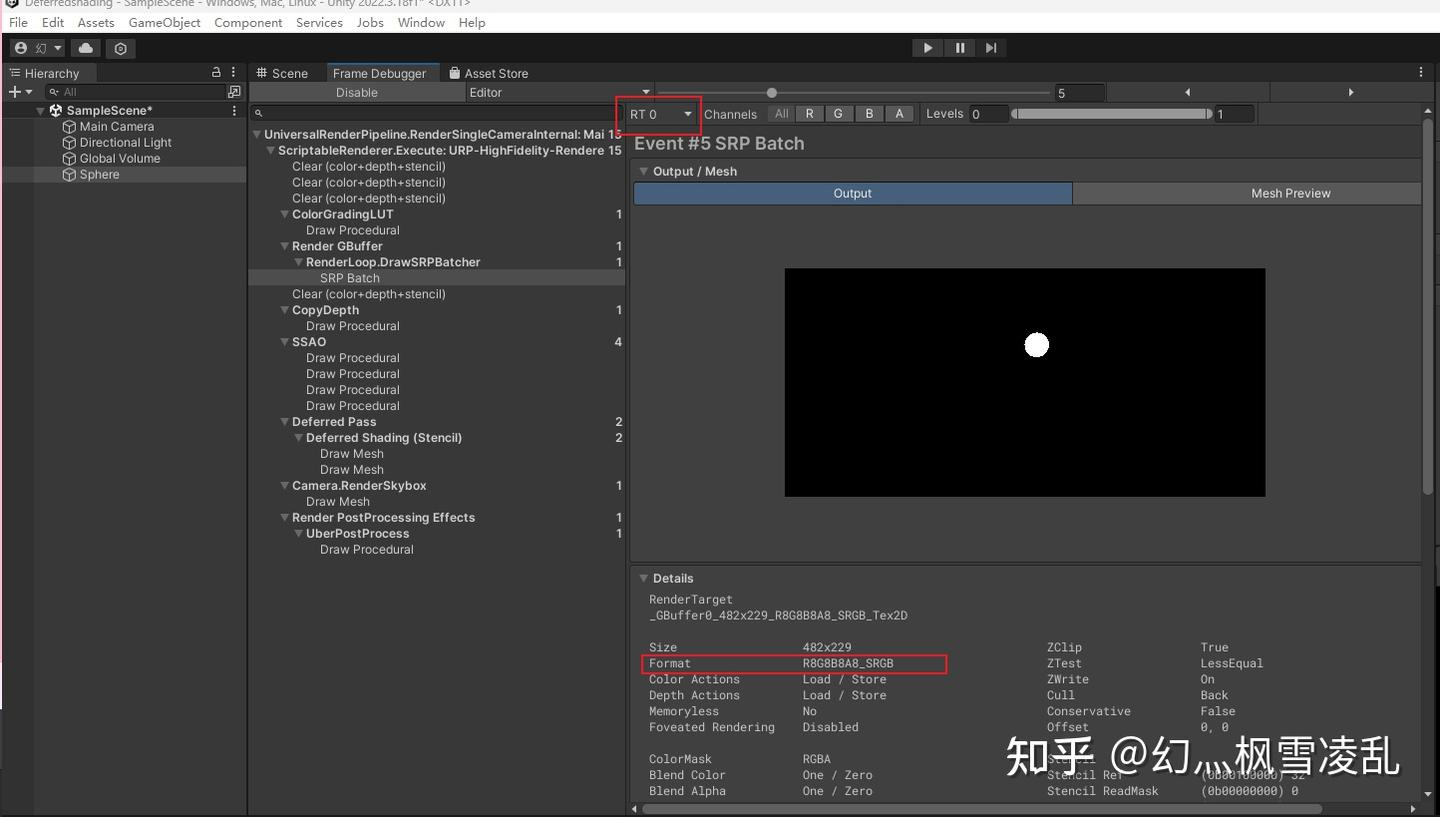Click the Step frame button
This screenshot has width=1440, height=817.
click(x=991, y=48)
